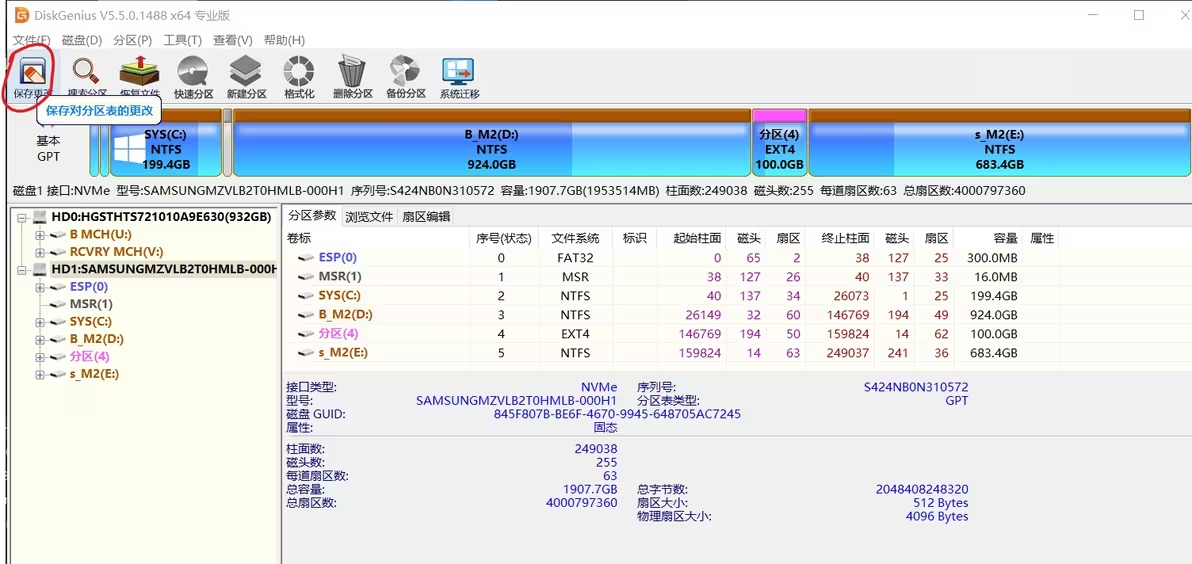Click the 终止柱面 column header
Viewport: 1192px width, 564px height.
[x=841, y=238]
